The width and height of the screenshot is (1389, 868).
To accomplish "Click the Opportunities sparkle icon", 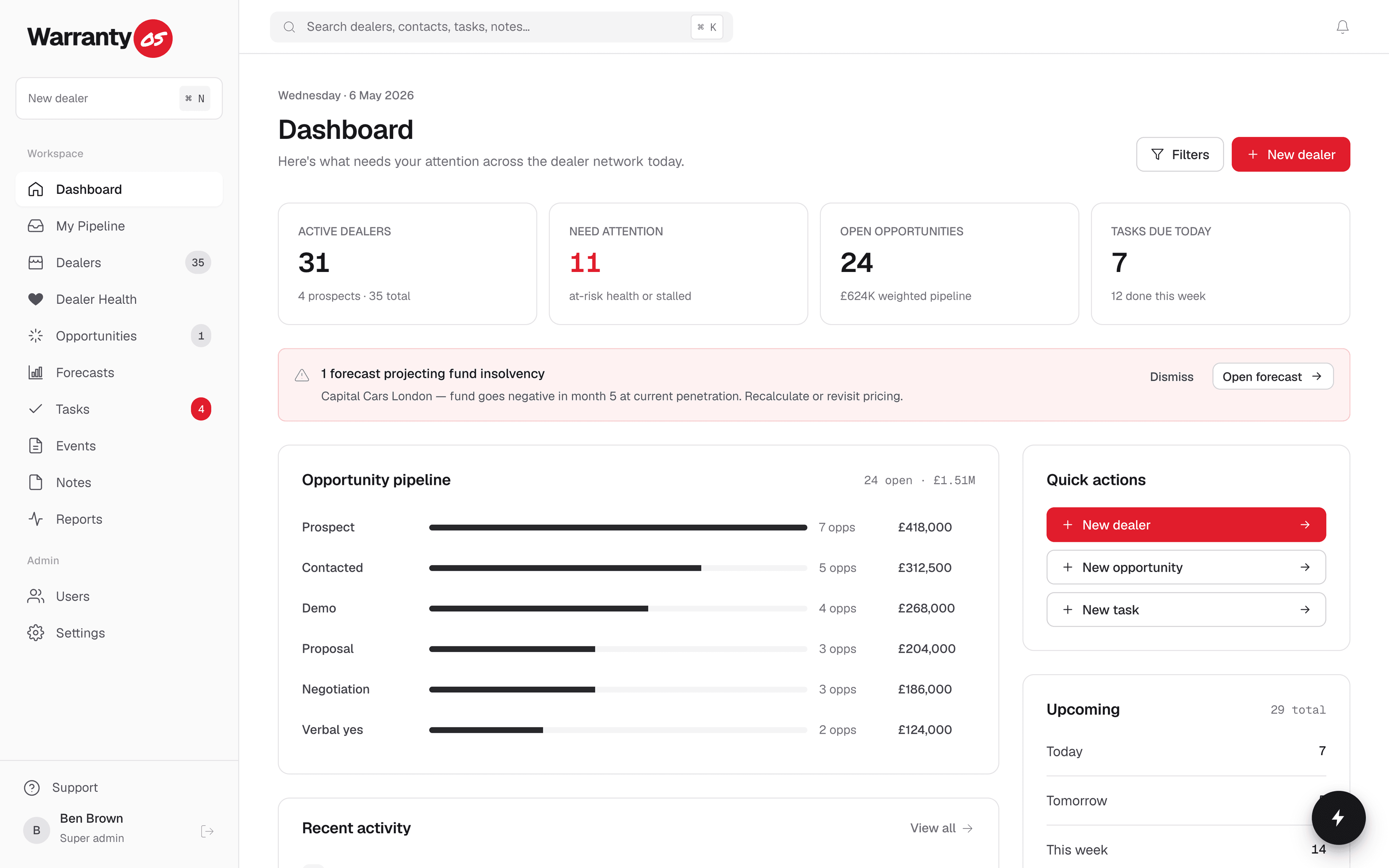I will [x=35, y=336].
